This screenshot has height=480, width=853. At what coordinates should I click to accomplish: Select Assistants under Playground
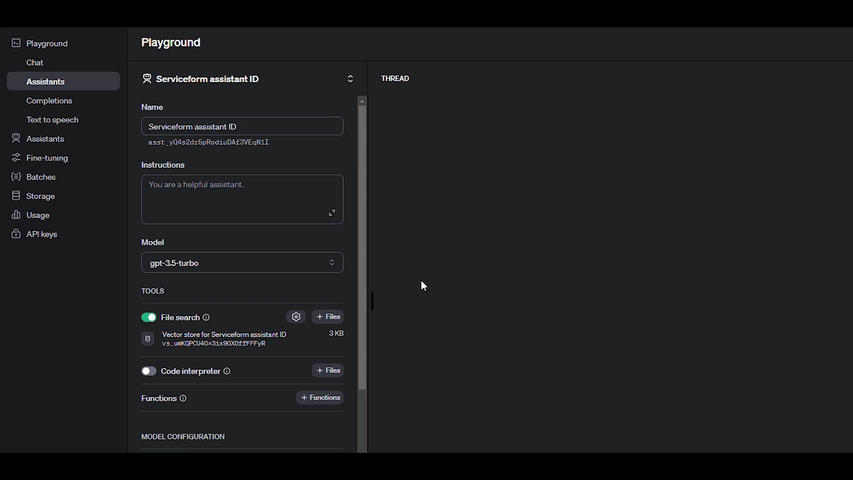tap(63, 81)
